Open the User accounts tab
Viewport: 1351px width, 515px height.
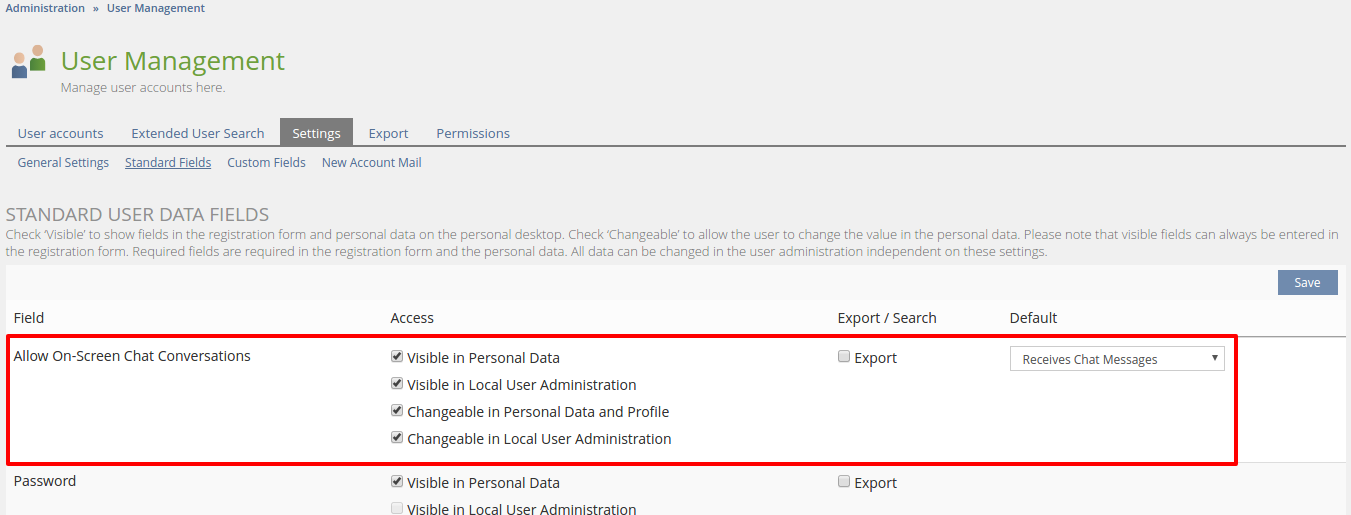[60, 133]
